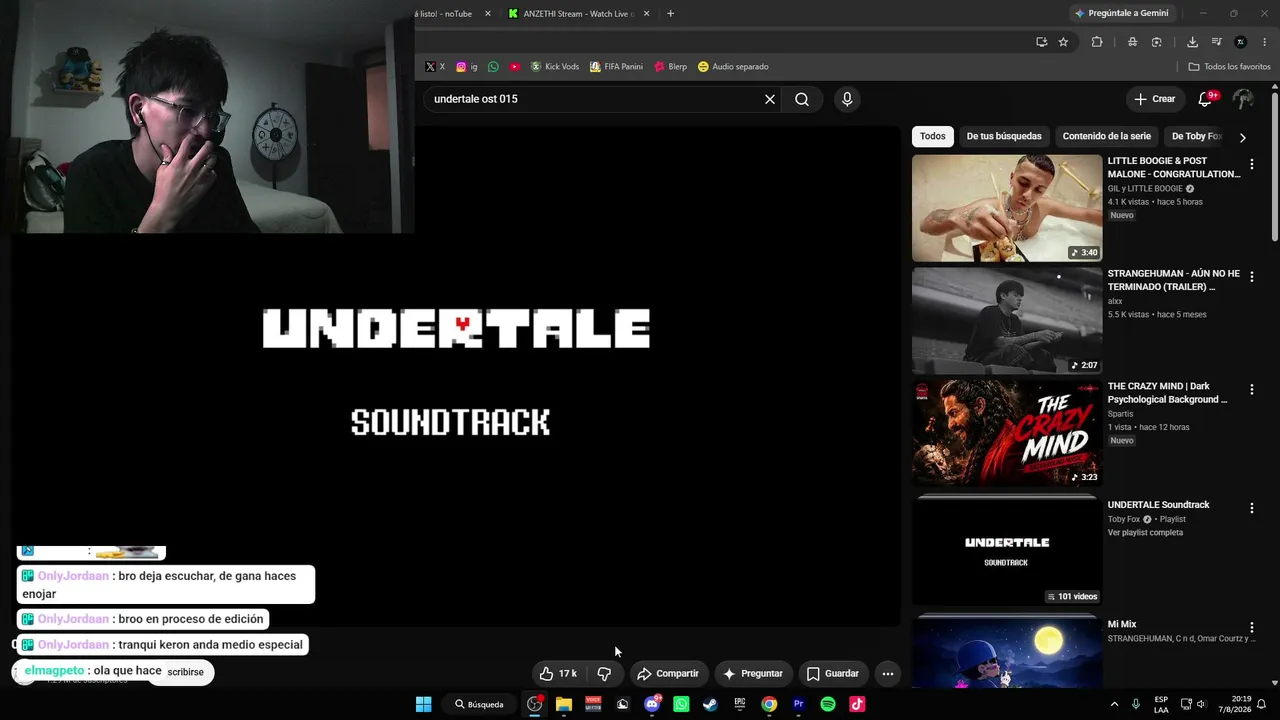Open Discord from the taskbar
The height and width of the screenshot is (720, 1280).
pos(652,704)
